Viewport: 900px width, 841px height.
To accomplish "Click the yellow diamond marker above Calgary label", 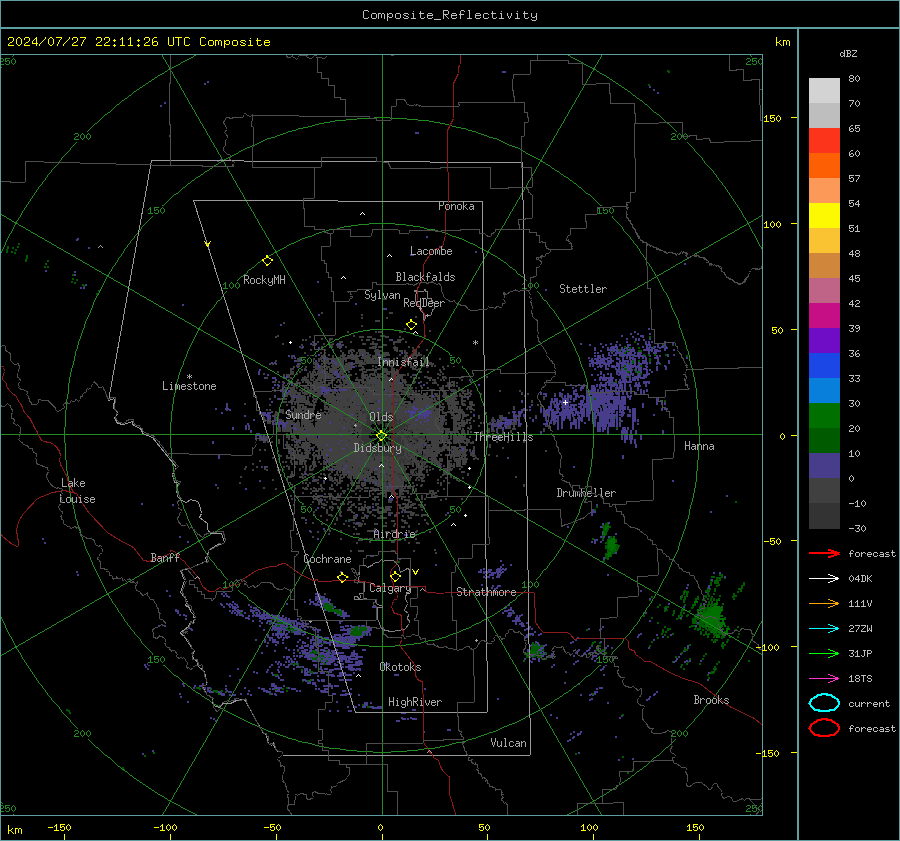I will [x=395, y=576].
